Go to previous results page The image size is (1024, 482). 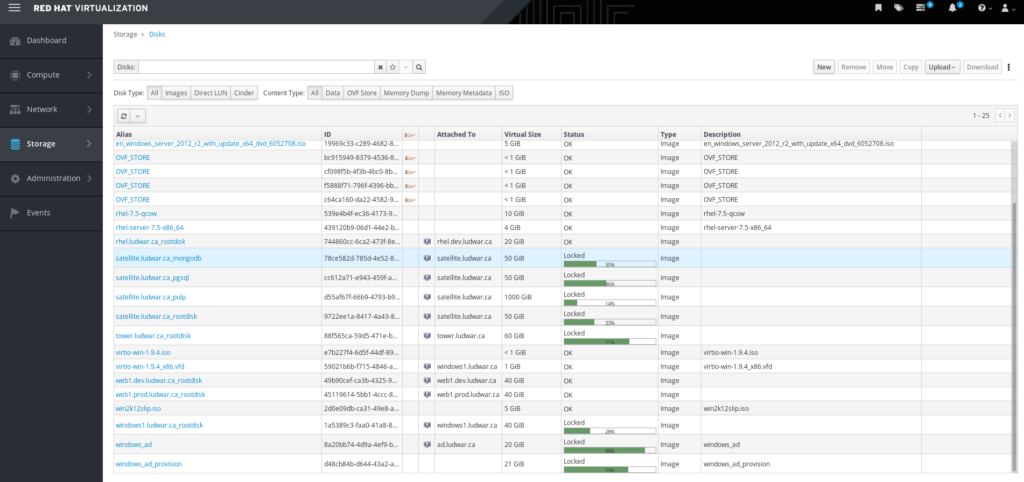999,116
